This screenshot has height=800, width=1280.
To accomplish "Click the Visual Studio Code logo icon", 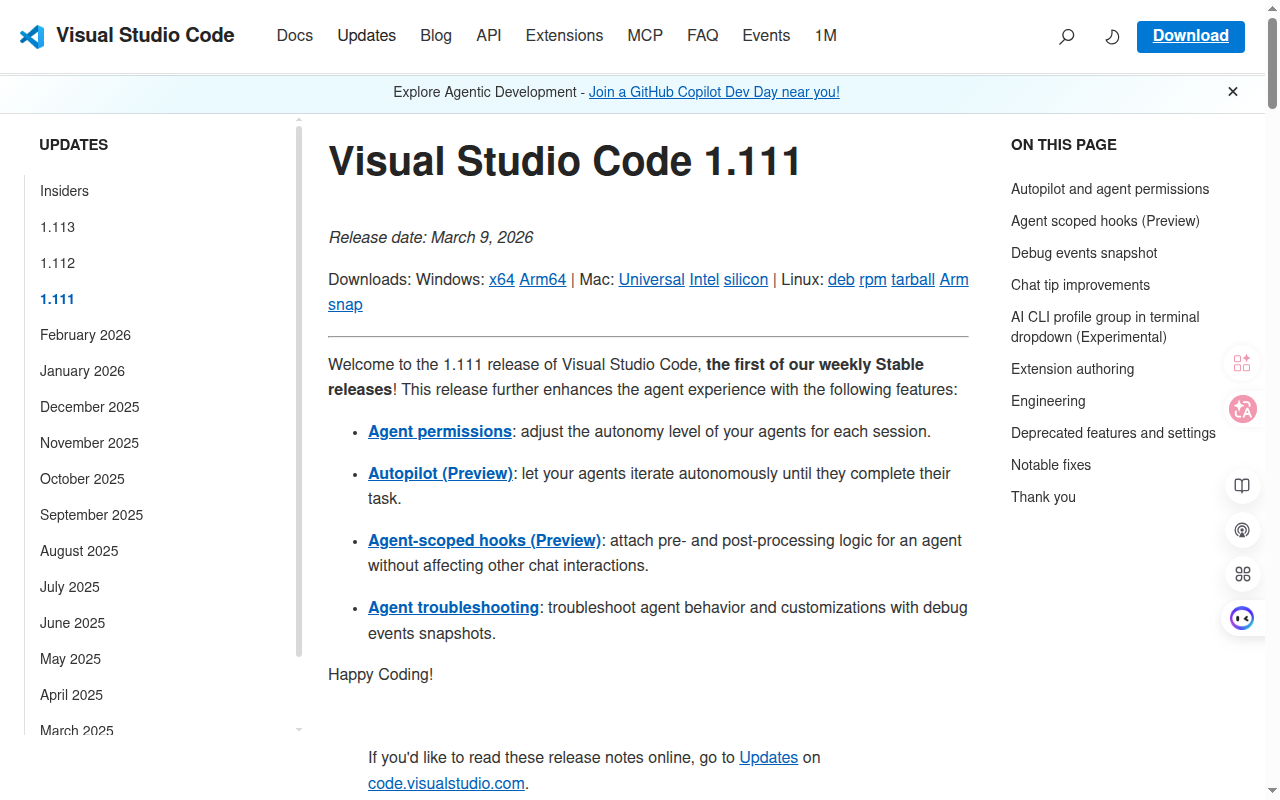I will tap(32, 36).
